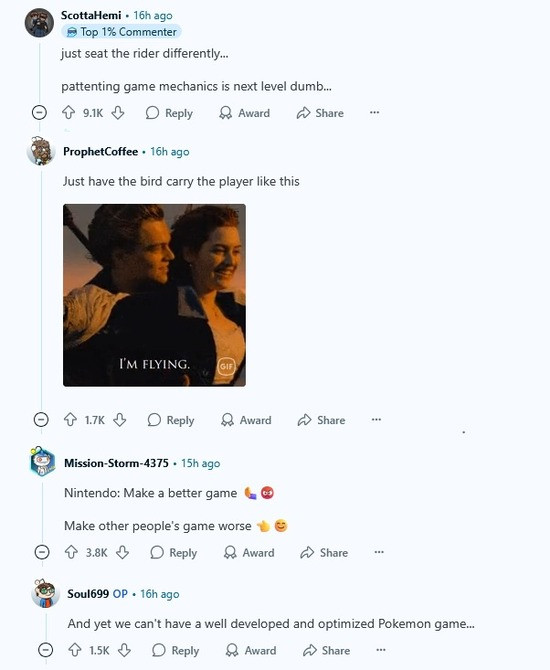Click the Top 1% Commenter badge
Viewport: 550px width, 670px height.
pyautogui.click(x=121, y=32)
